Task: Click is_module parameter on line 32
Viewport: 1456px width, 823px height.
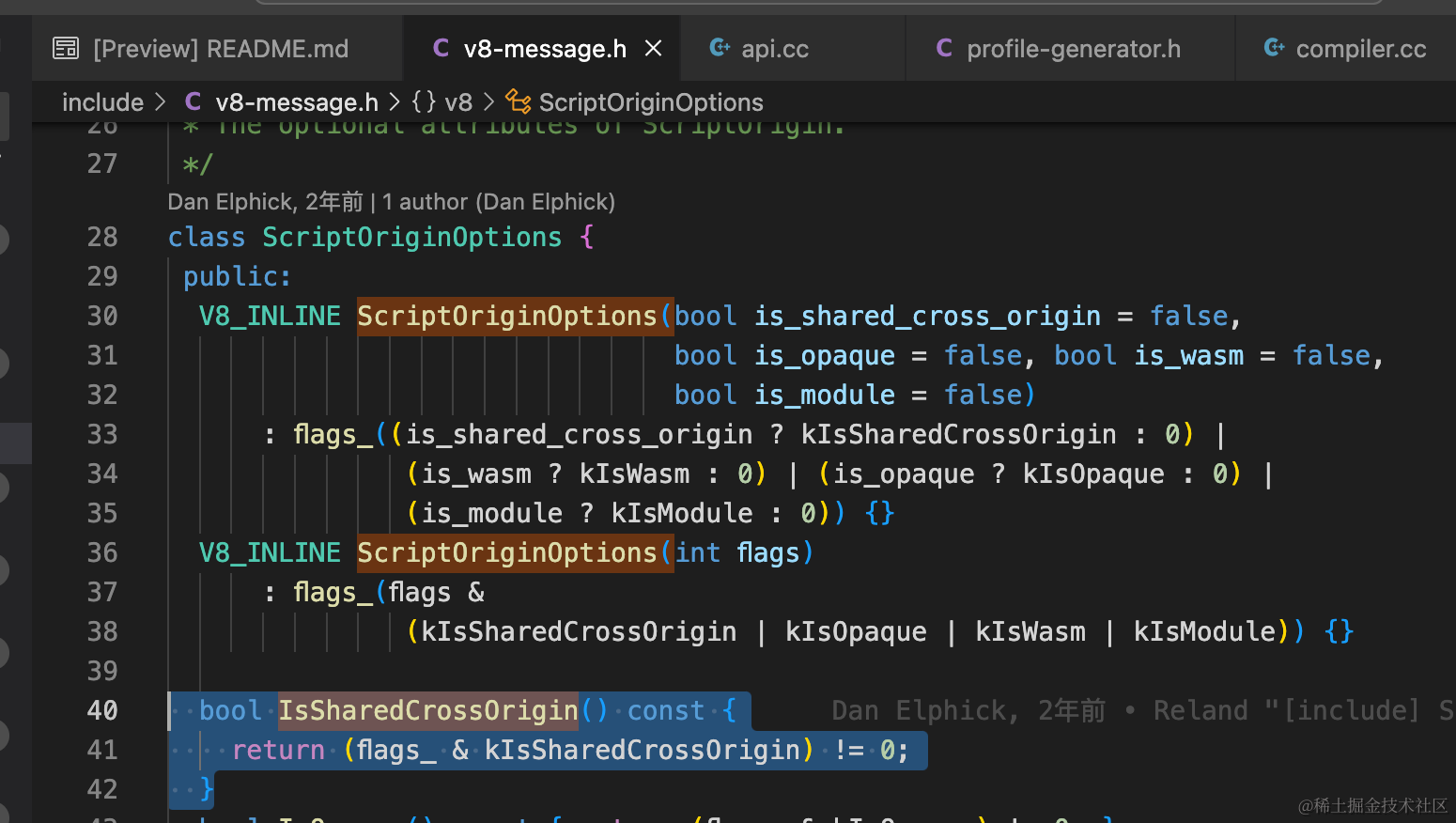Action: tap(825, 395)
